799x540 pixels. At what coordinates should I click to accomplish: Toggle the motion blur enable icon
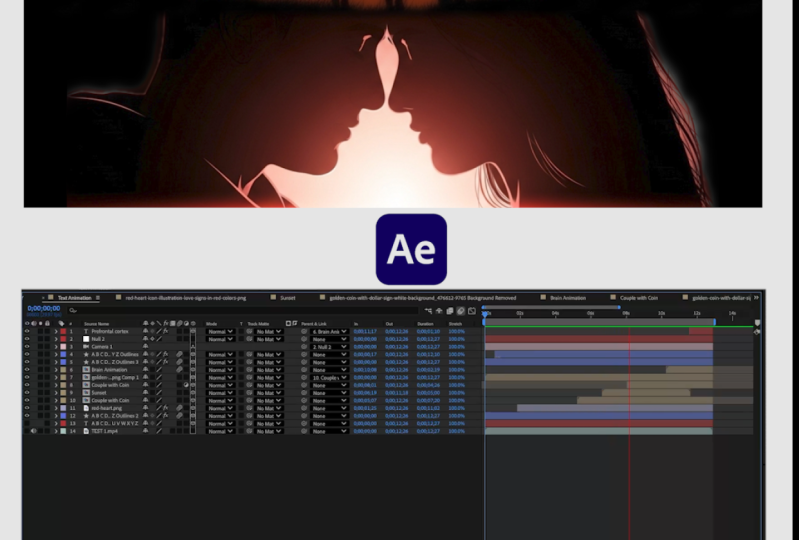(461, 311)
